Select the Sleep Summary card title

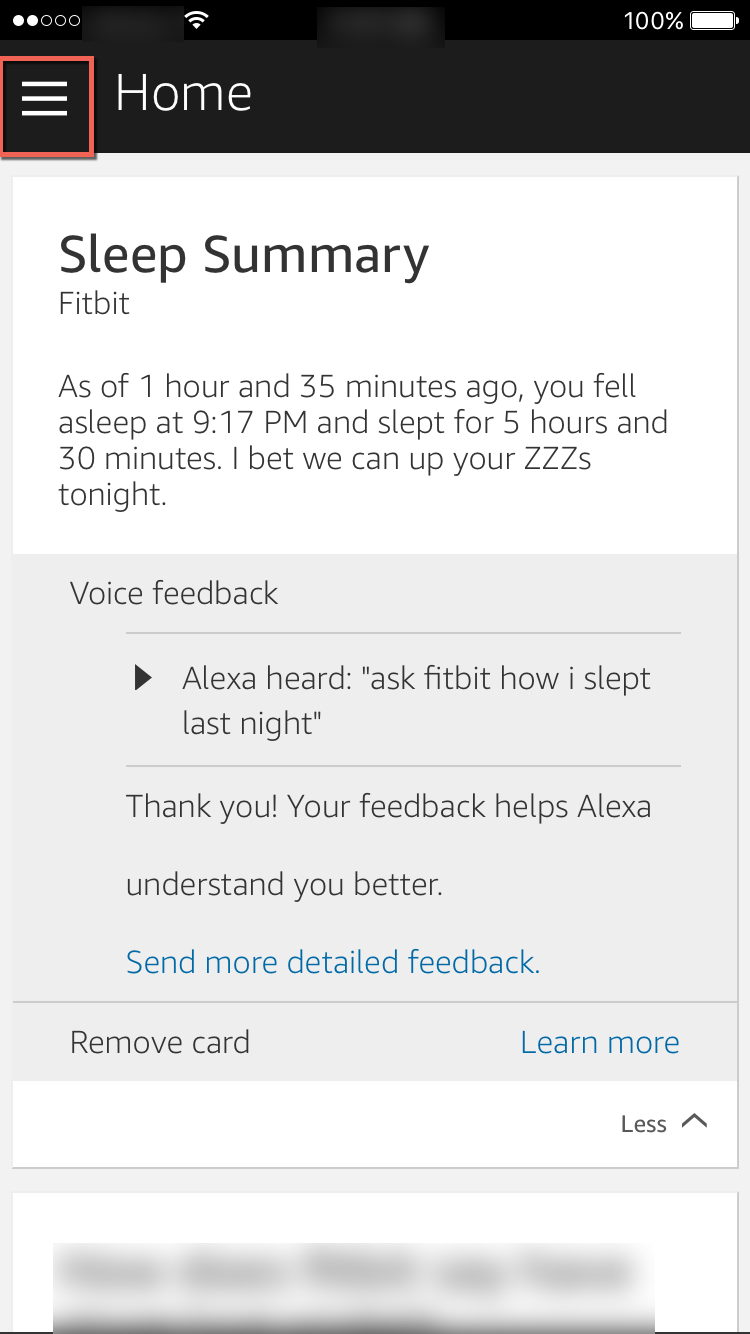(x=243, y=255)
